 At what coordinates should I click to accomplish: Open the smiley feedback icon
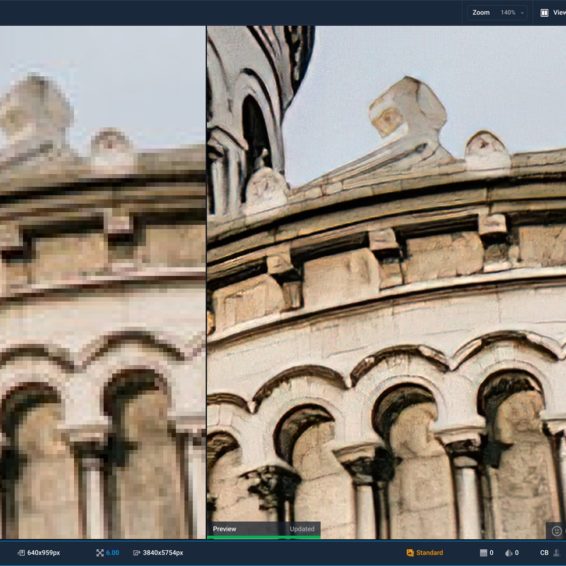coord(557,531)
